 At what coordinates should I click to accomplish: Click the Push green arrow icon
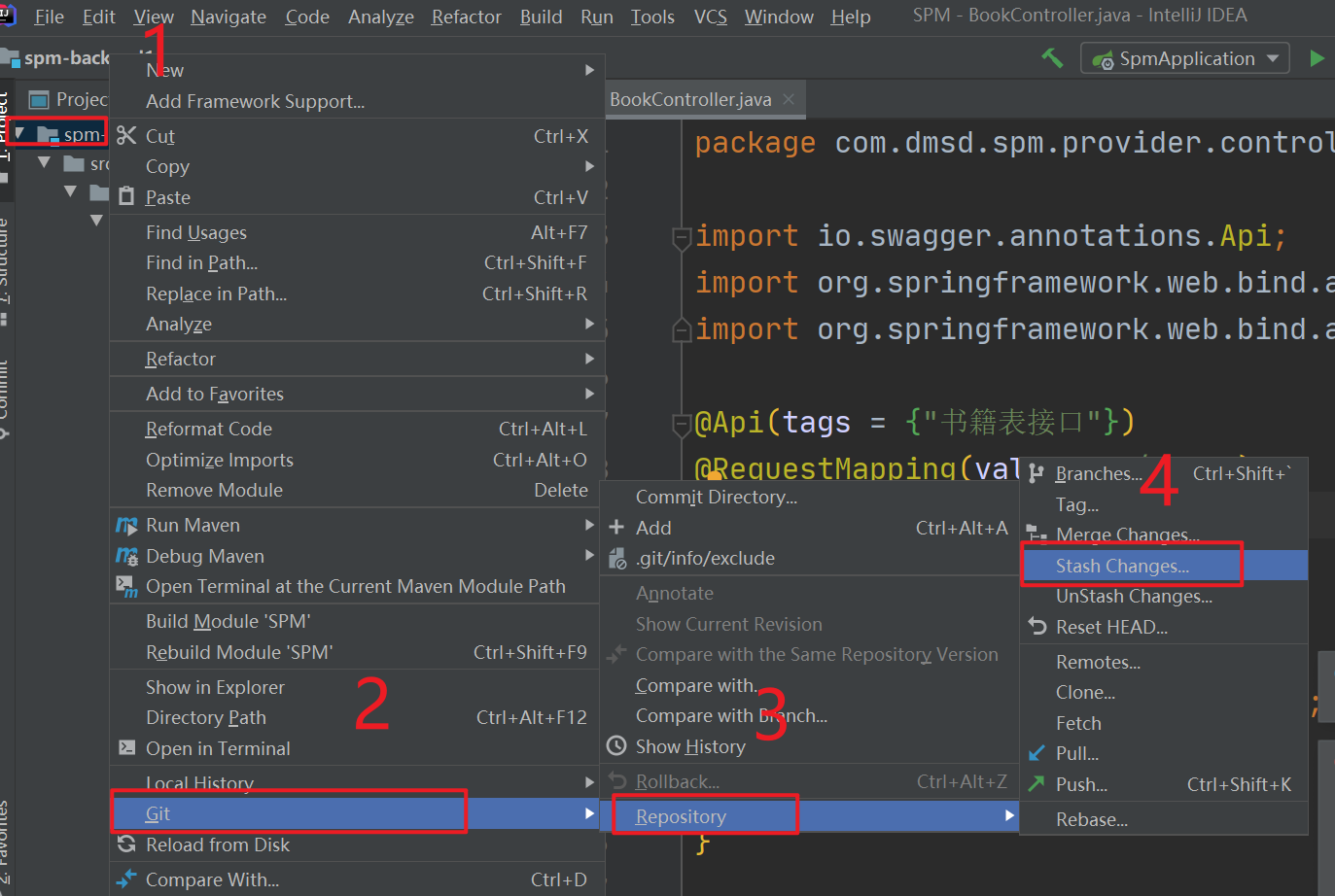(1036, 783)
